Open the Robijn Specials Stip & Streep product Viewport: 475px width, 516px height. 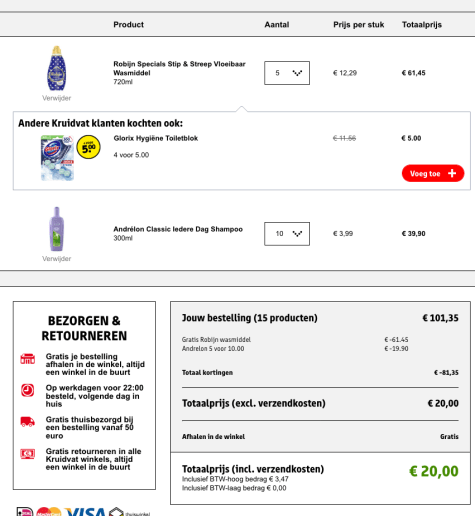pyautogui.click(x=179, y=68)
